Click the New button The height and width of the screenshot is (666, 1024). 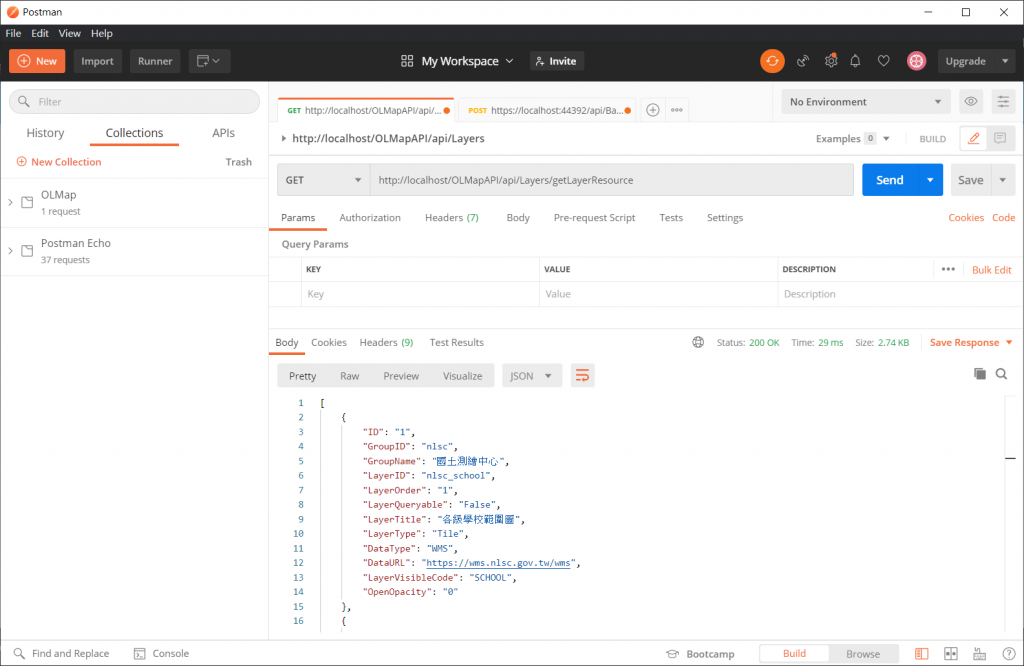tap(37, 61)
